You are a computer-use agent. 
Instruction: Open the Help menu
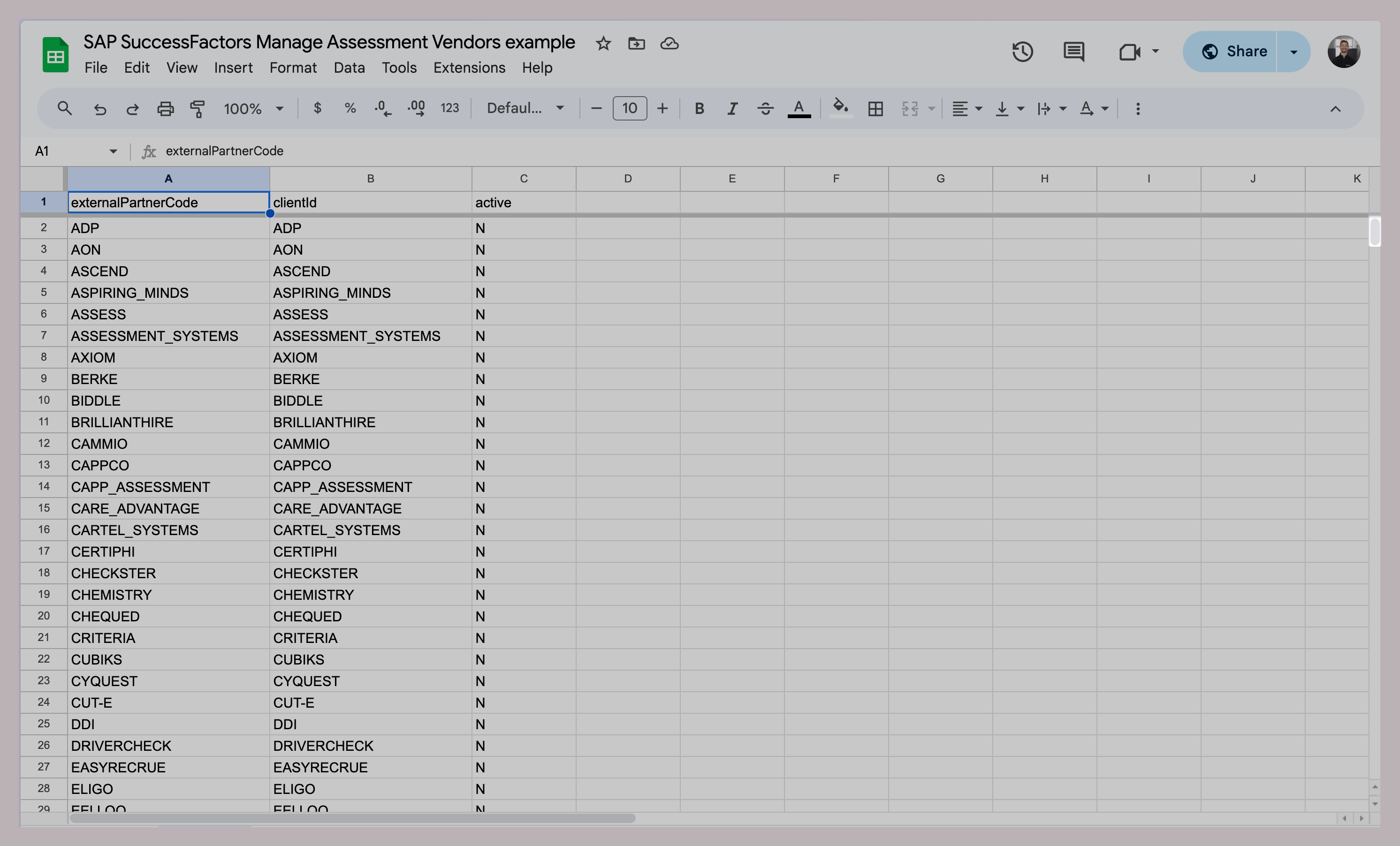537,68
